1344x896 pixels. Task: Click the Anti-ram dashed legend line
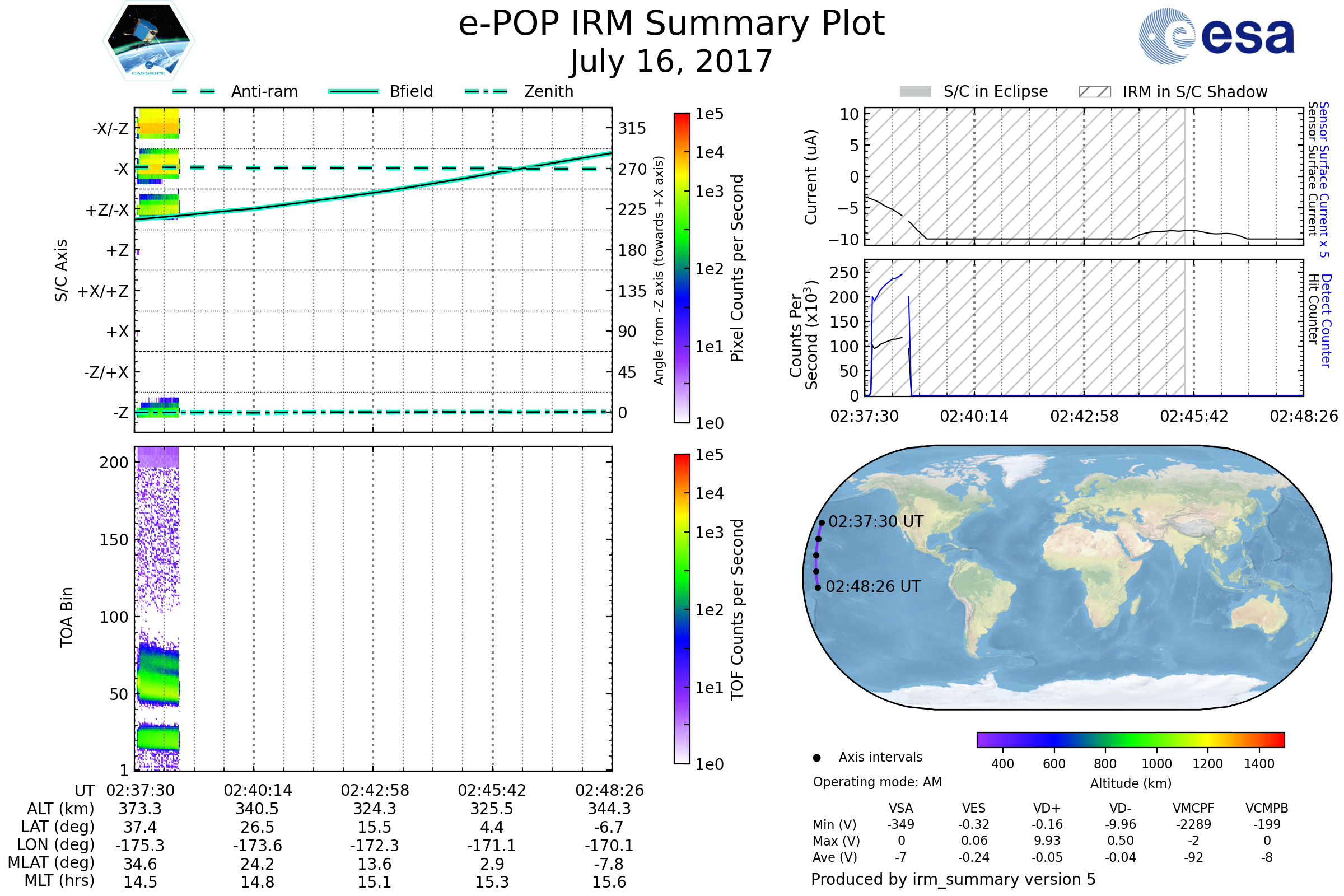(x=194, y=91)
